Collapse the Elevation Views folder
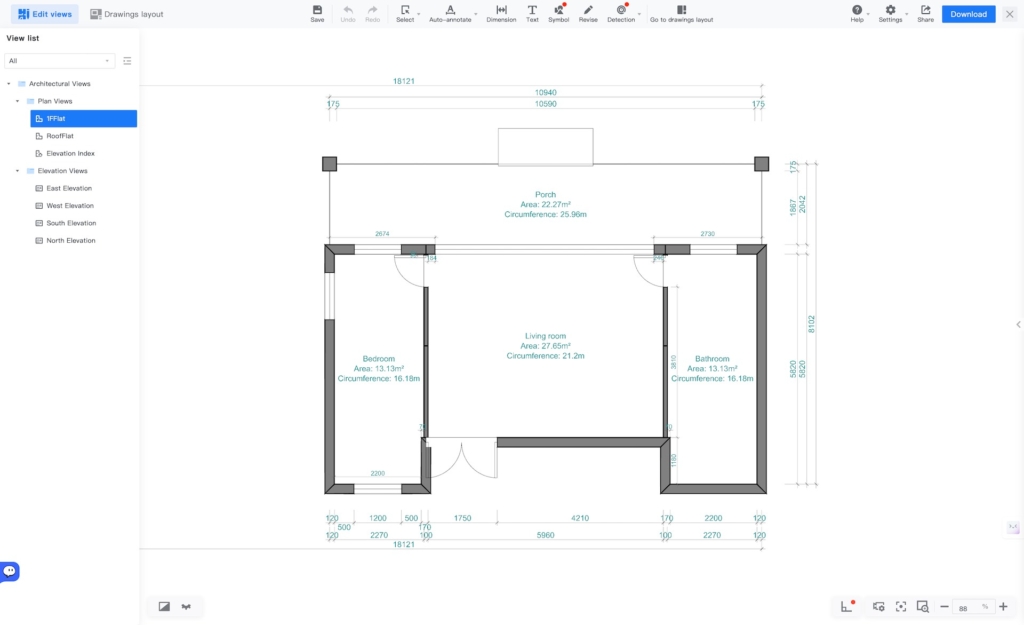 coord(17,171)
